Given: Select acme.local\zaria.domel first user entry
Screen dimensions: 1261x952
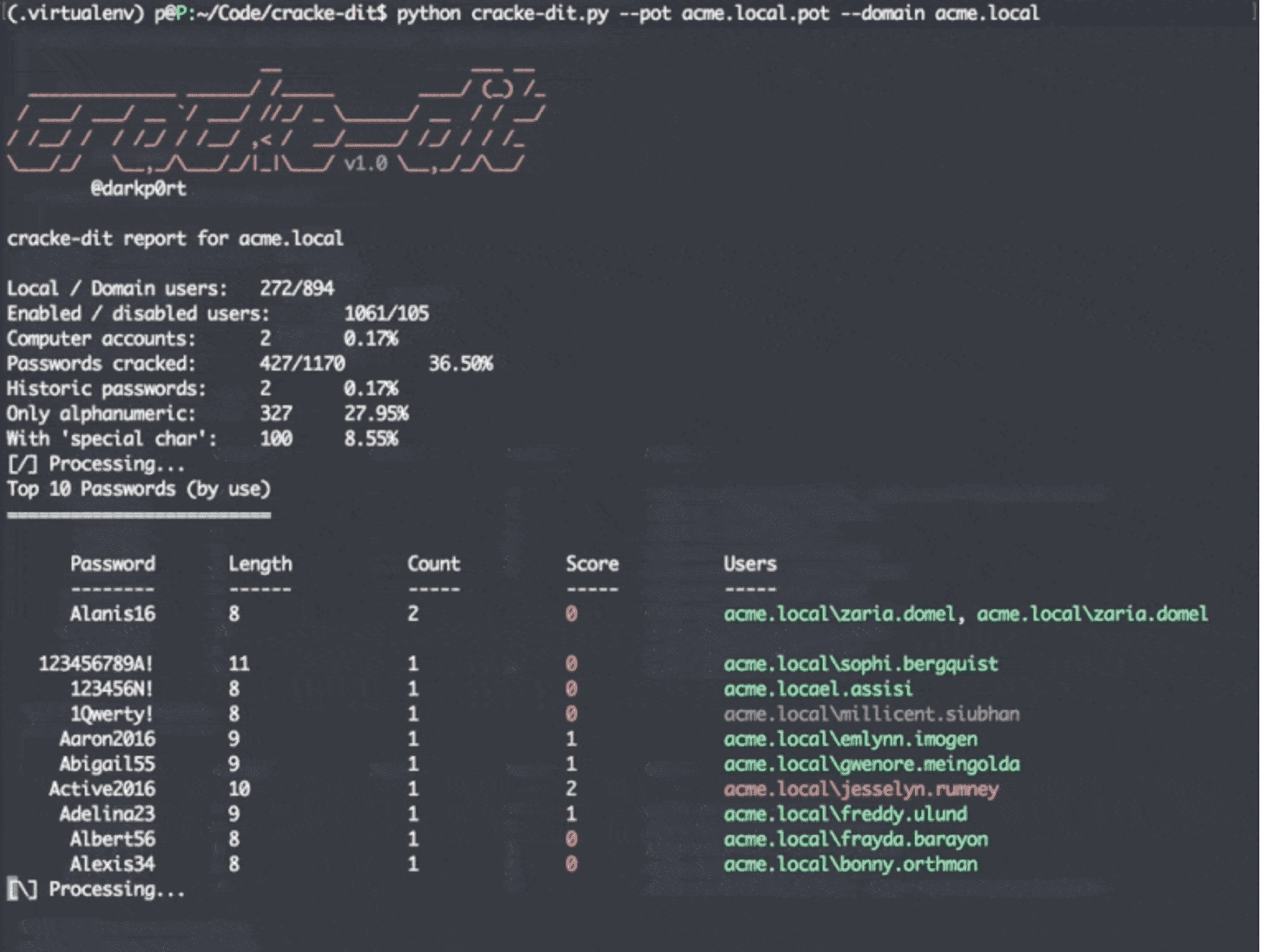Looking at the screenshot, I should tap(840, 614).
